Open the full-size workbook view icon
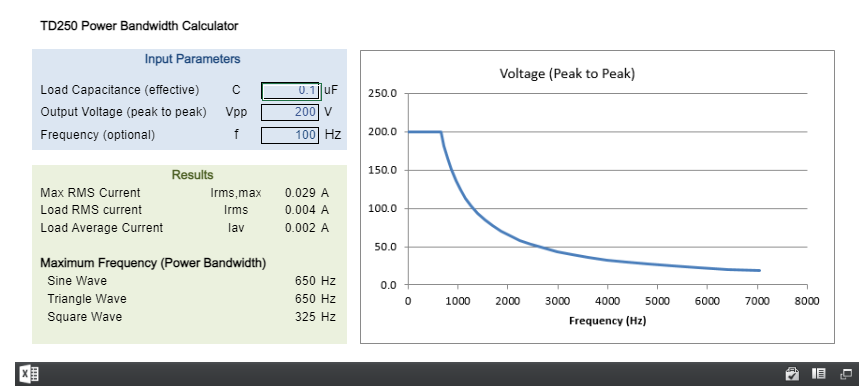This screenshot has width=862, height=386. point(846,374)
